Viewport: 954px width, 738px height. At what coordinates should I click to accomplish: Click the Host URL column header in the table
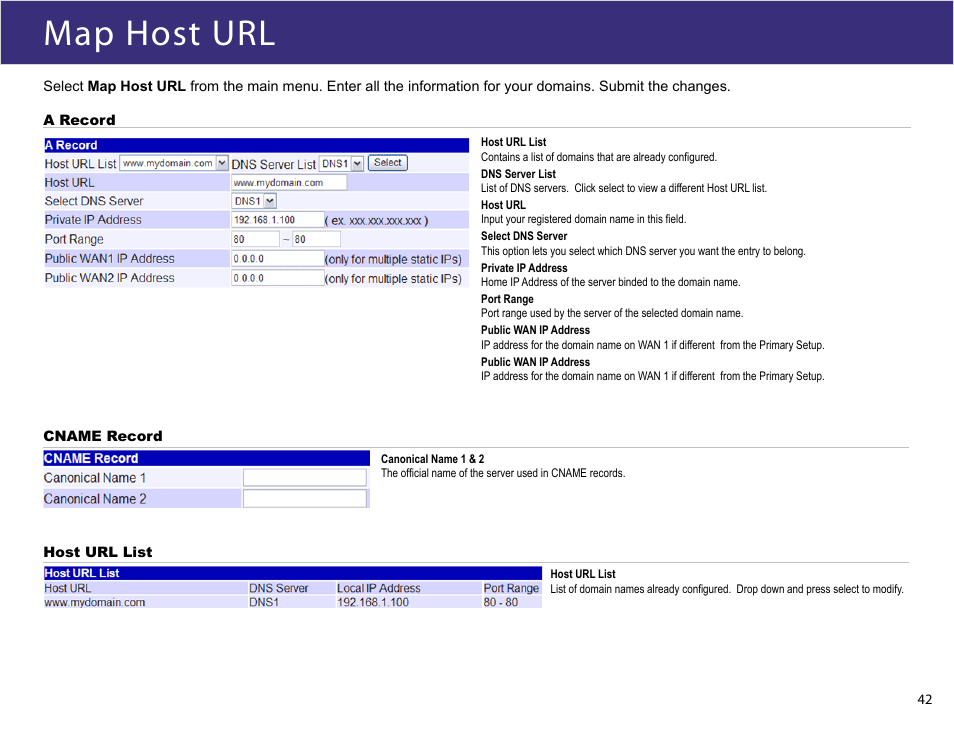[68, 588]
